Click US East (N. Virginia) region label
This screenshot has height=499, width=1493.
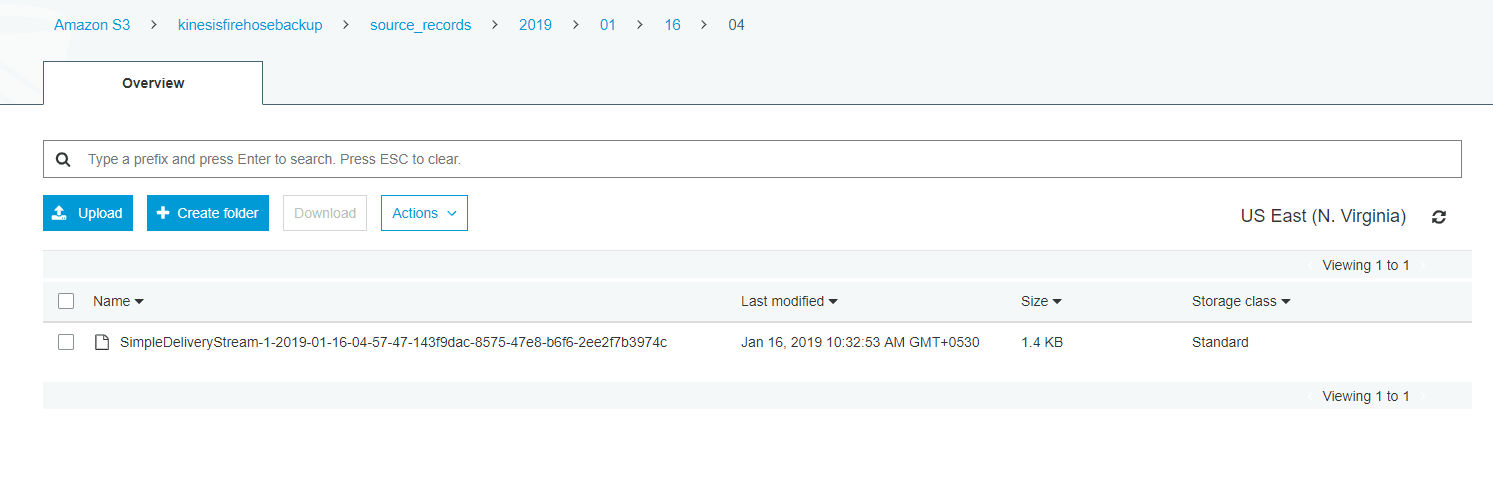pos(1323,216)
